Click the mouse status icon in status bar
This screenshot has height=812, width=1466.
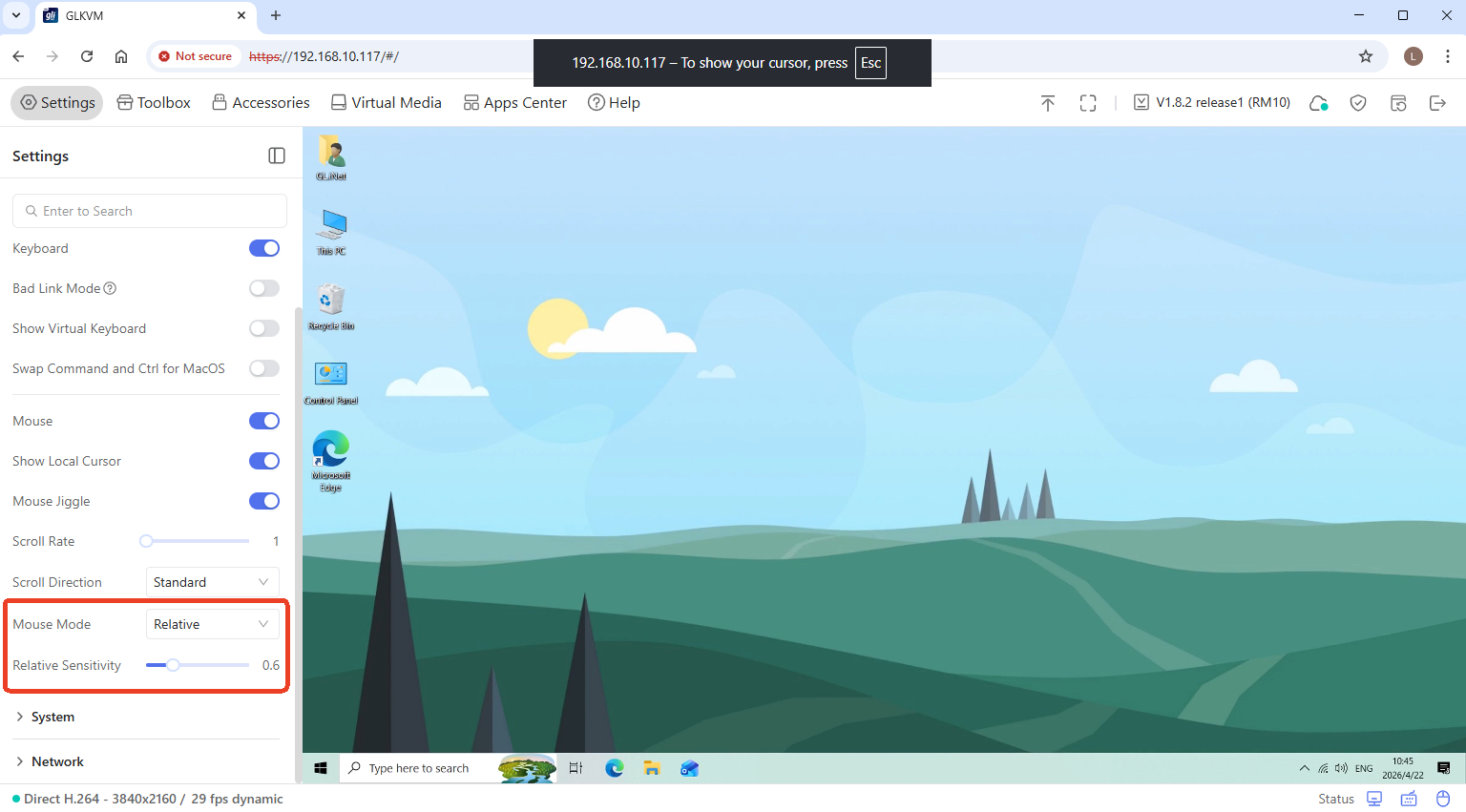click(x=1443, y=799)
